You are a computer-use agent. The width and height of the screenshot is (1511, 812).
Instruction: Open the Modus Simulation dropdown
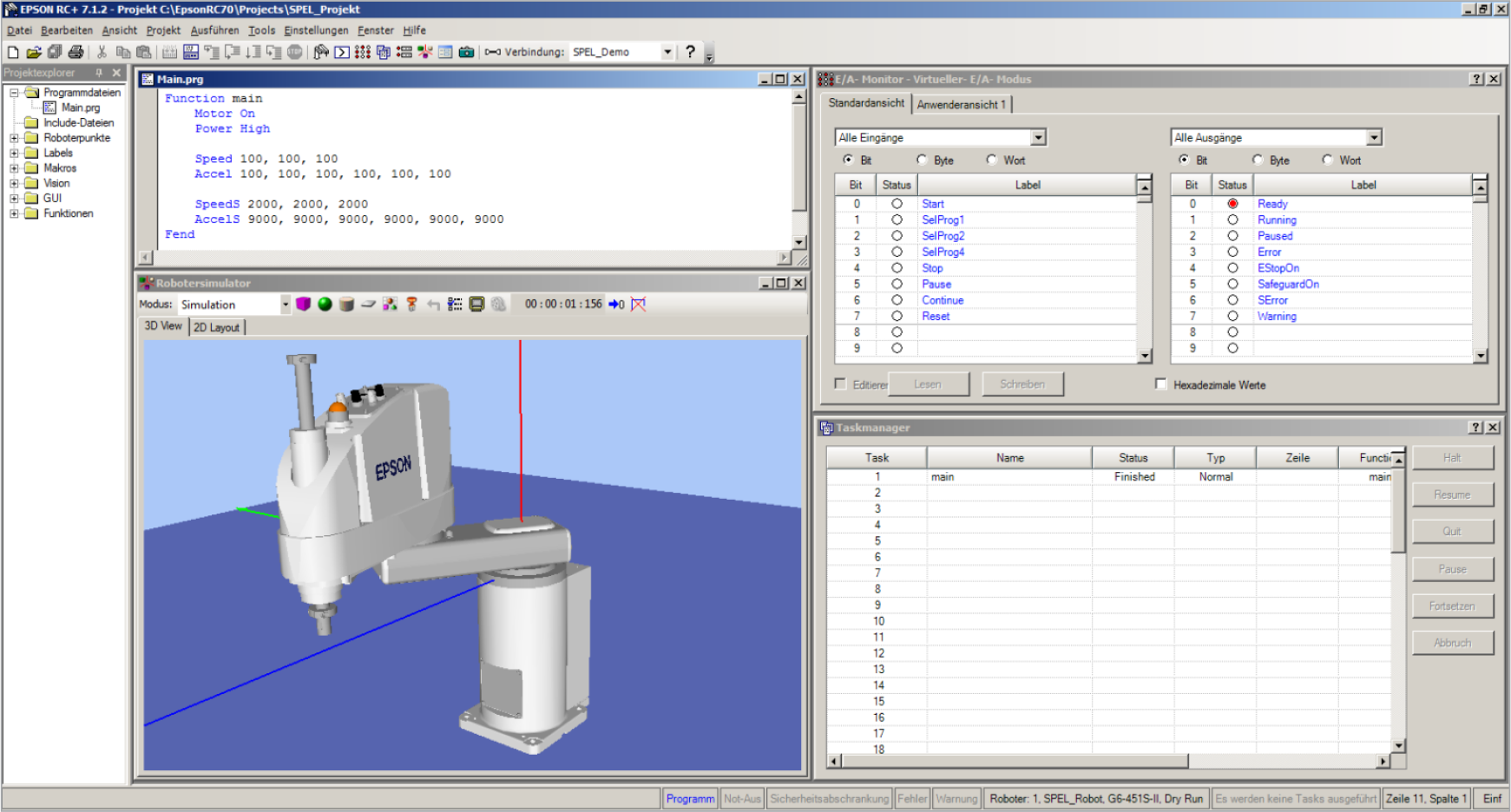point(285,304)
